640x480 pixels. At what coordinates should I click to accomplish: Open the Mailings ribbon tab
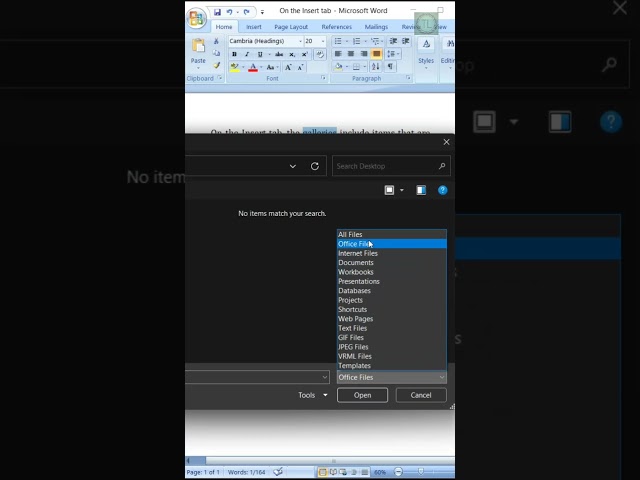point(376,27)
